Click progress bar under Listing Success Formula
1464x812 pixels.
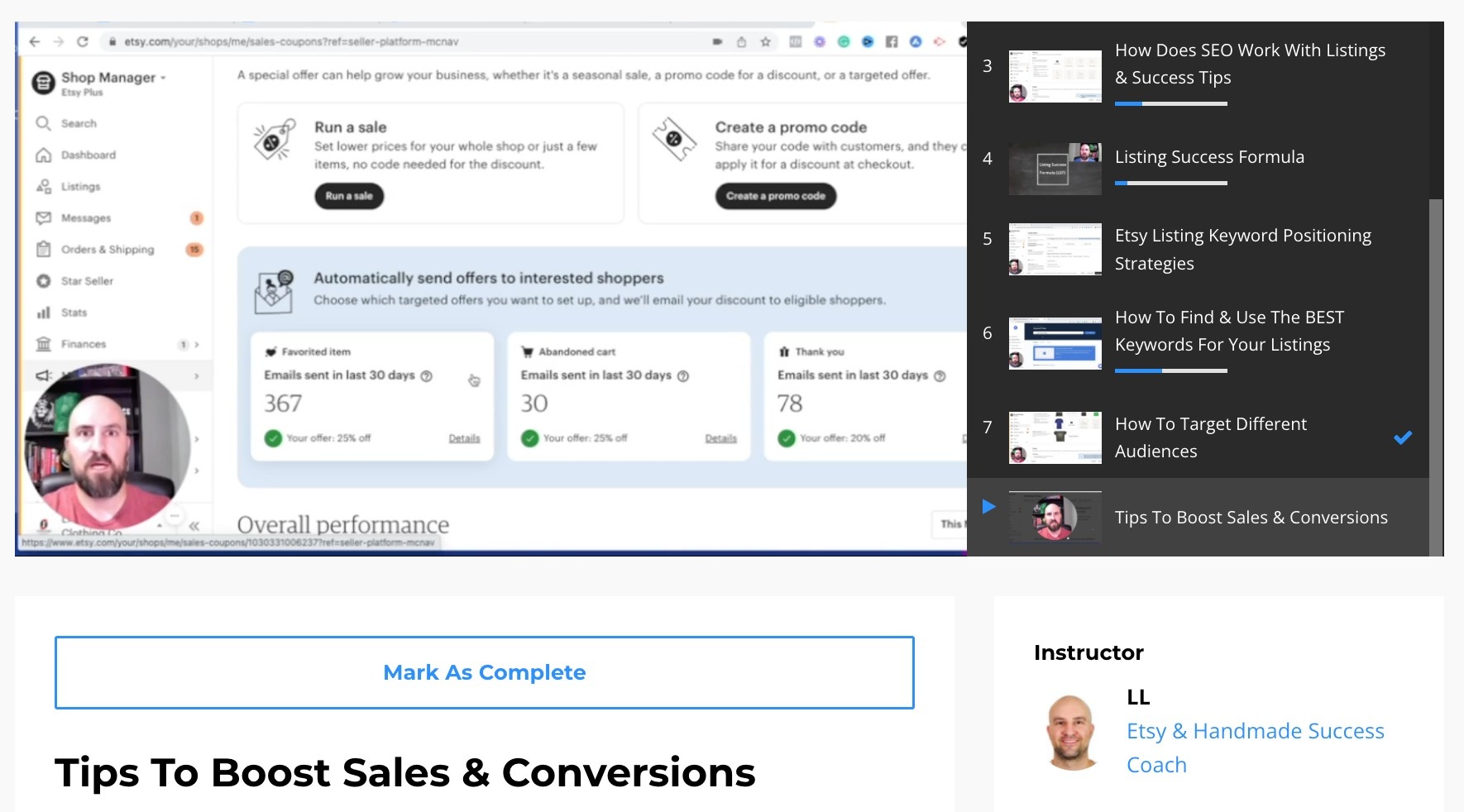coord(1171,183)
